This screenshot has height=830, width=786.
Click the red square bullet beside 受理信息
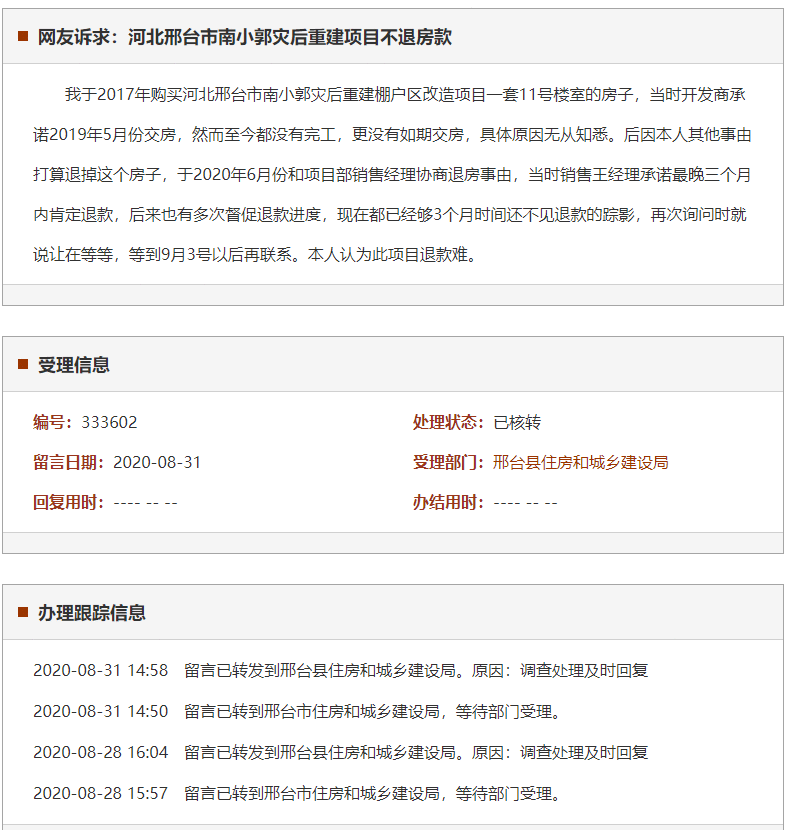(x=23, y=364)
